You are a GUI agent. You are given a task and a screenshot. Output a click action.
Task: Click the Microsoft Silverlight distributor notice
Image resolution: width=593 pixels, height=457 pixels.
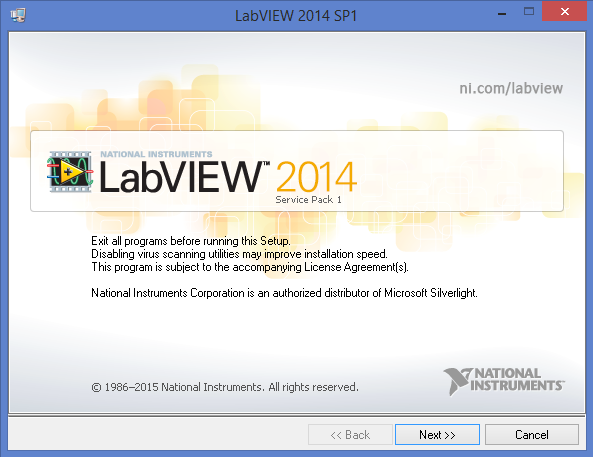(x=284, y=293)
